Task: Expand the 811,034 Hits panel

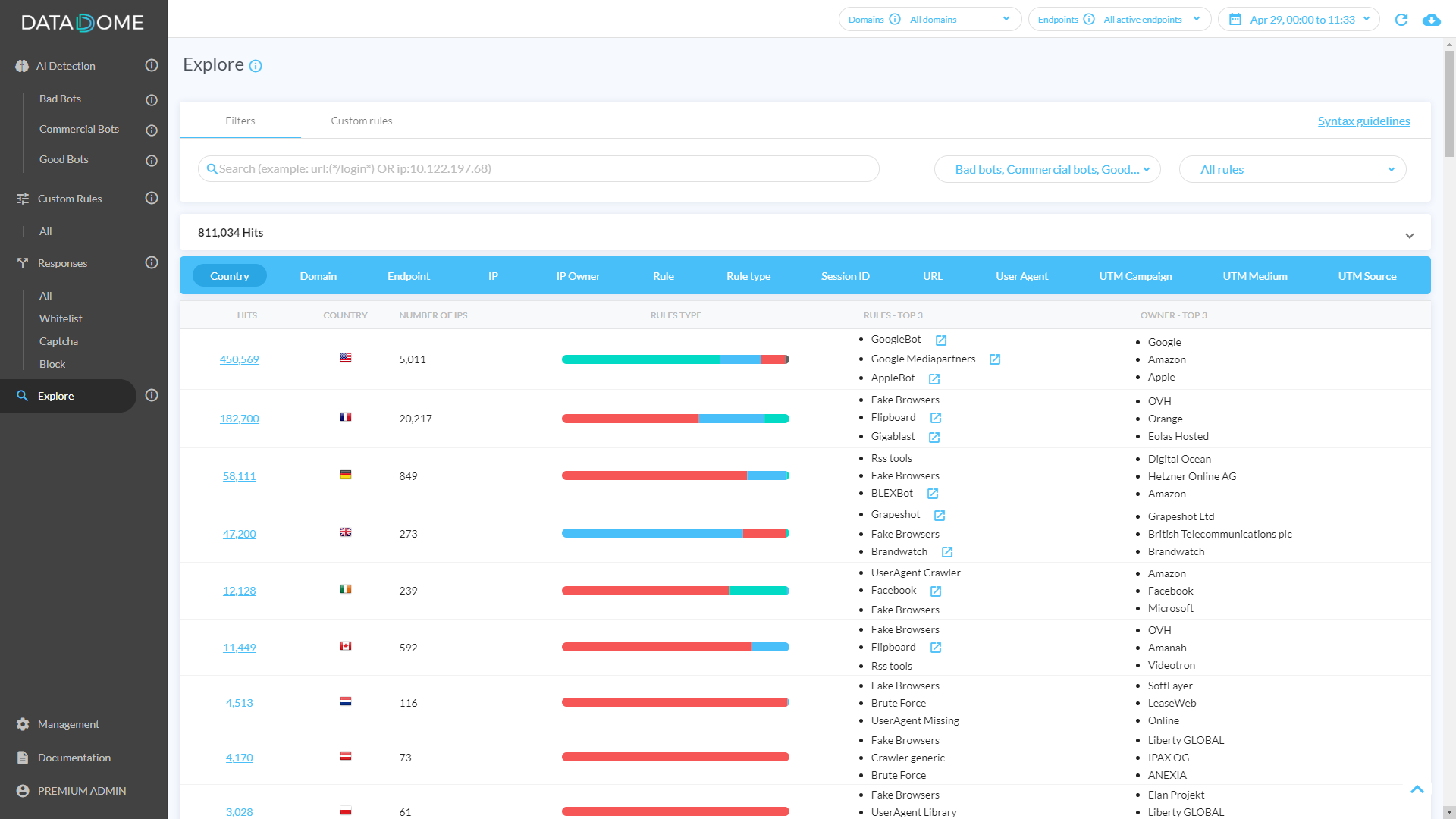Action: (1410, 235)
